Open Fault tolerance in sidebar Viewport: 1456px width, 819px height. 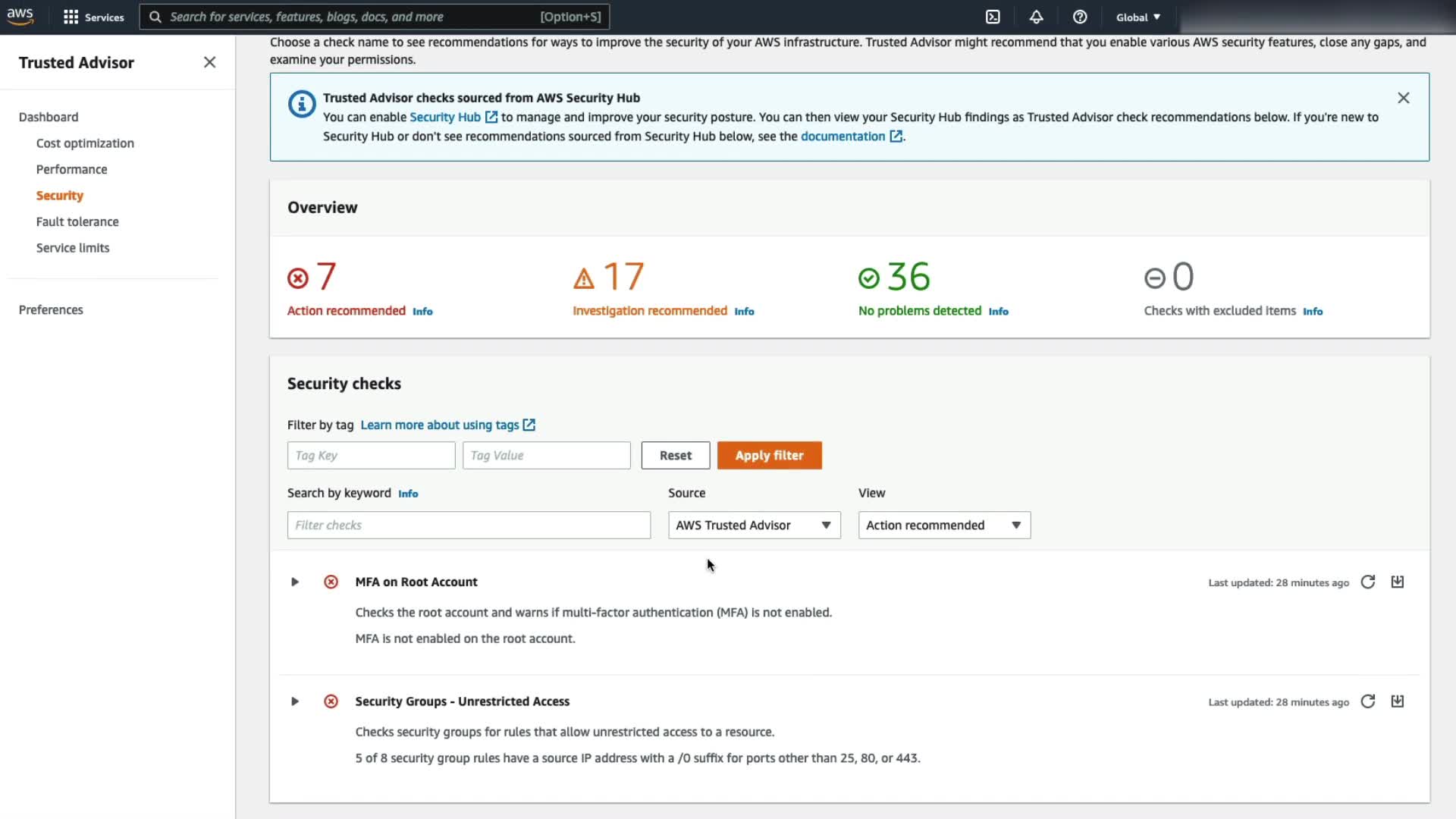77,221
